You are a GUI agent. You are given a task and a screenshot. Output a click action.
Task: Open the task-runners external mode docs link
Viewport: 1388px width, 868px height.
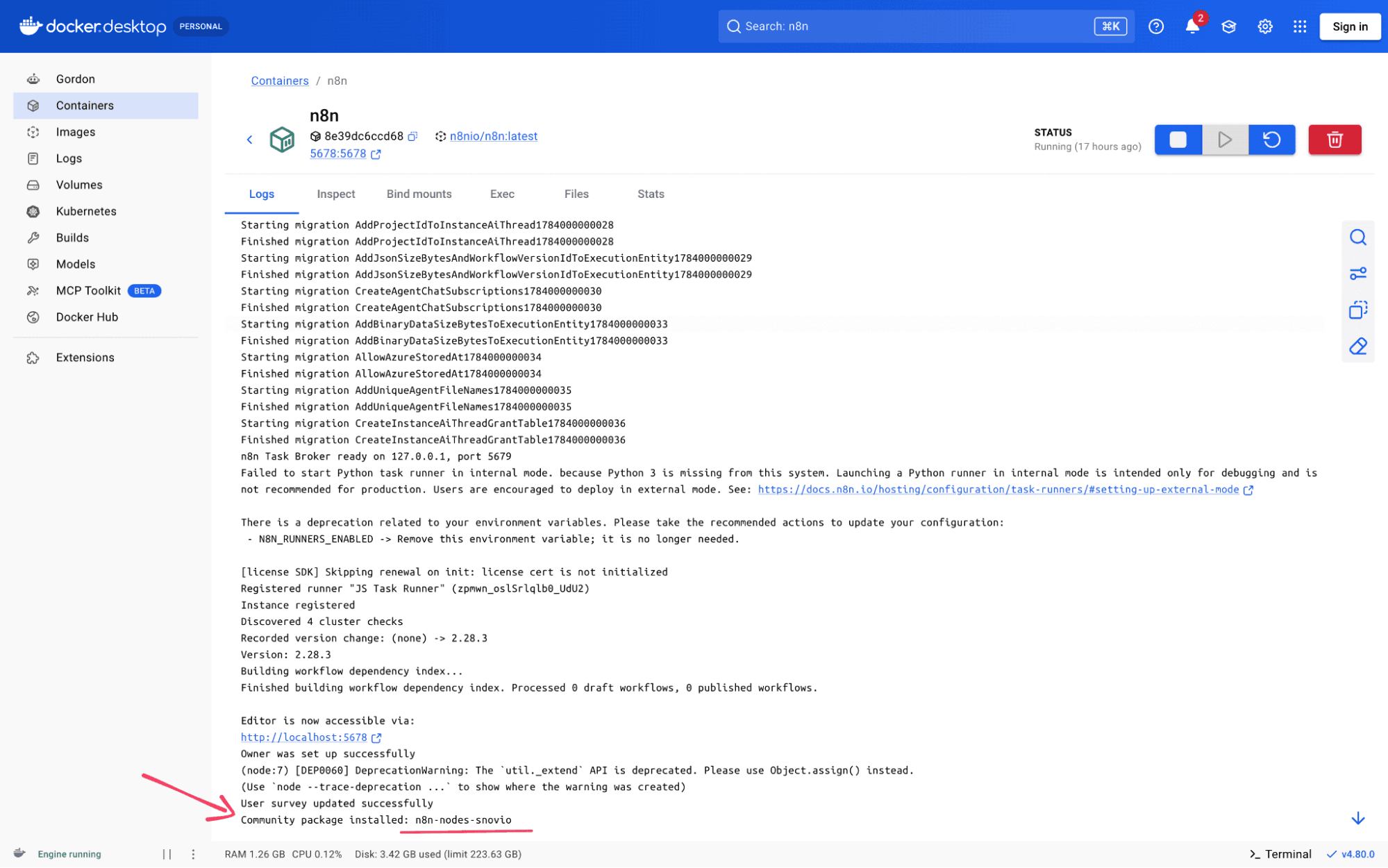coord(998,490)
